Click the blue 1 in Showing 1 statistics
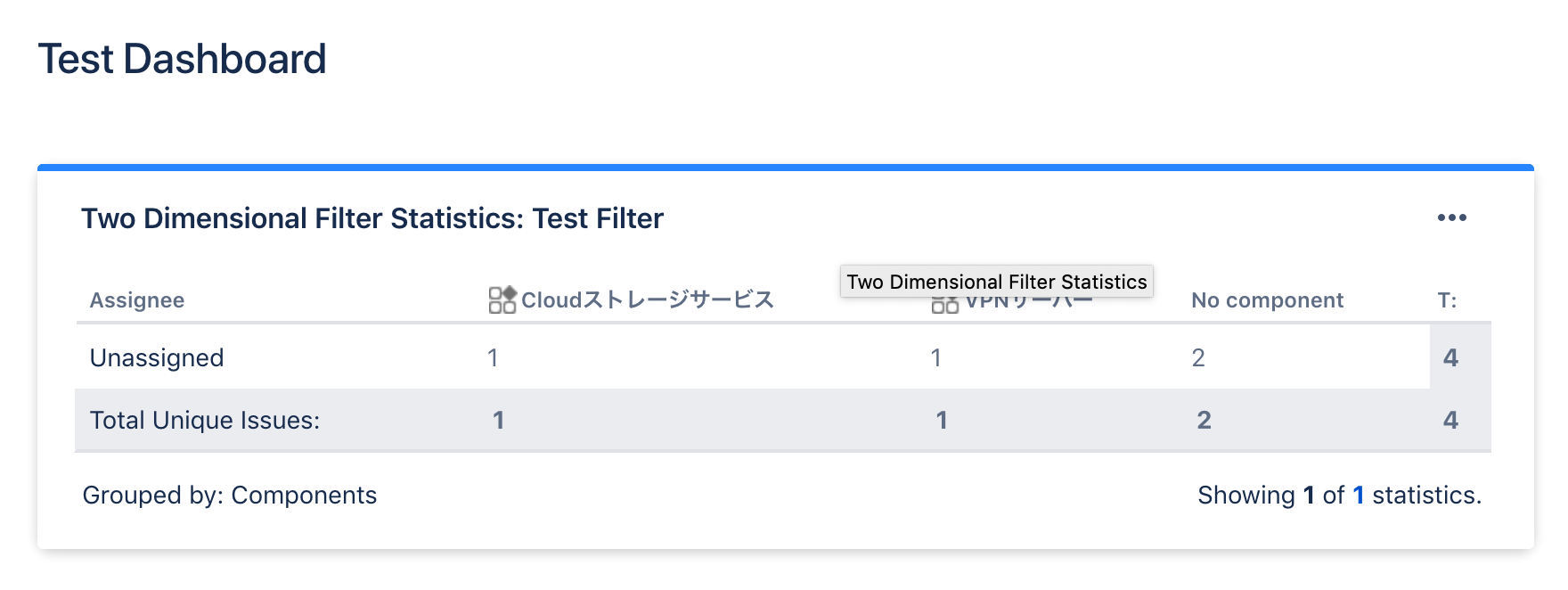 (1358, 495)
